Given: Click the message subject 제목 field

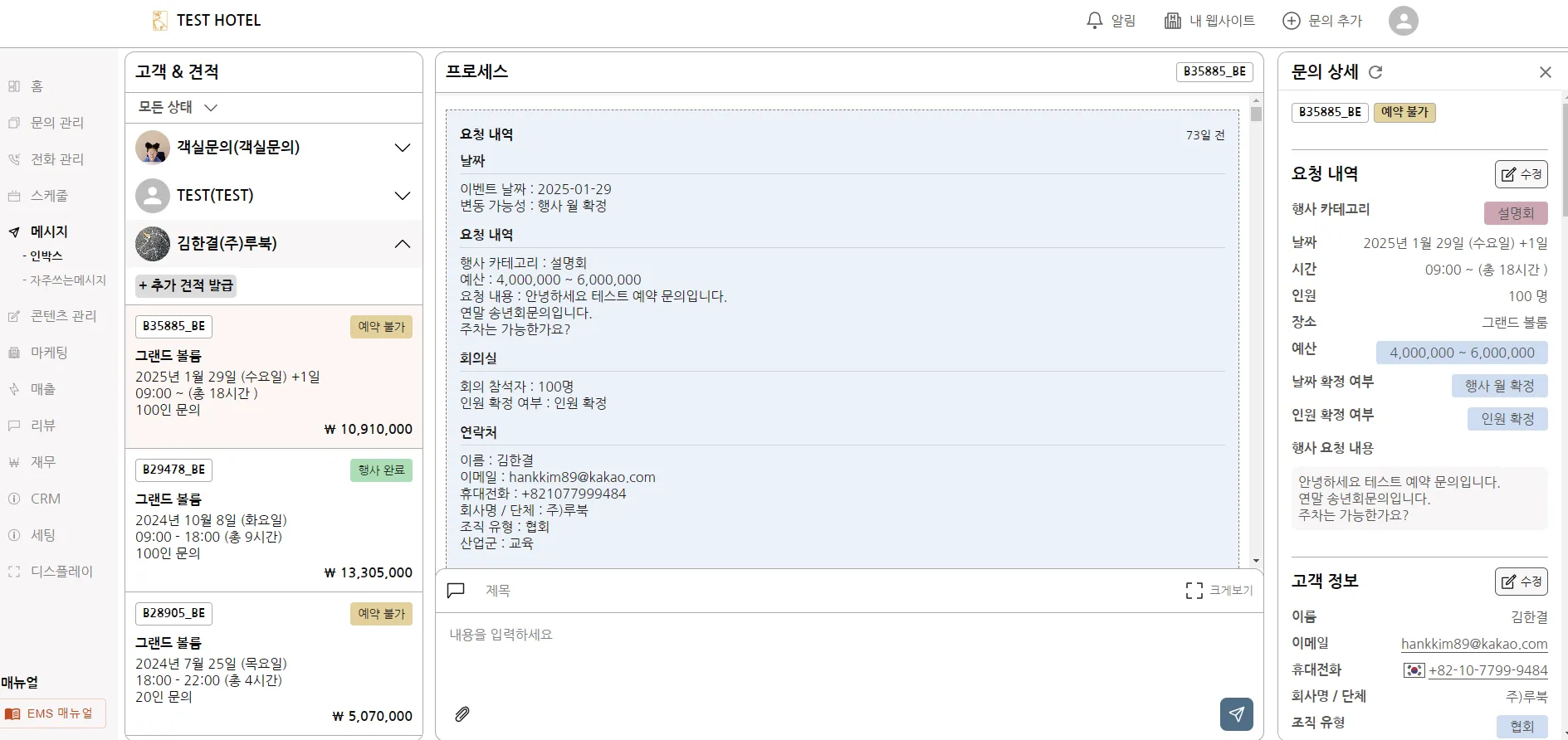Looking at the screenshot, I should (830, 591).
